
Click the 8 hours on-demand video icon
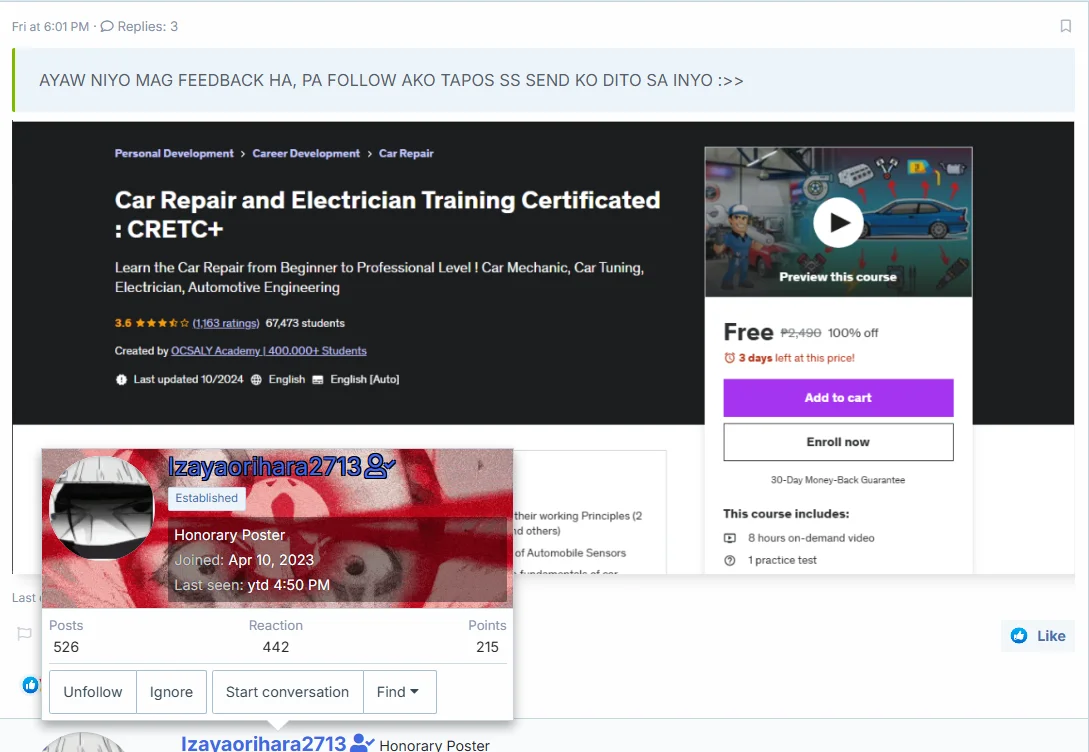[730, 538]
